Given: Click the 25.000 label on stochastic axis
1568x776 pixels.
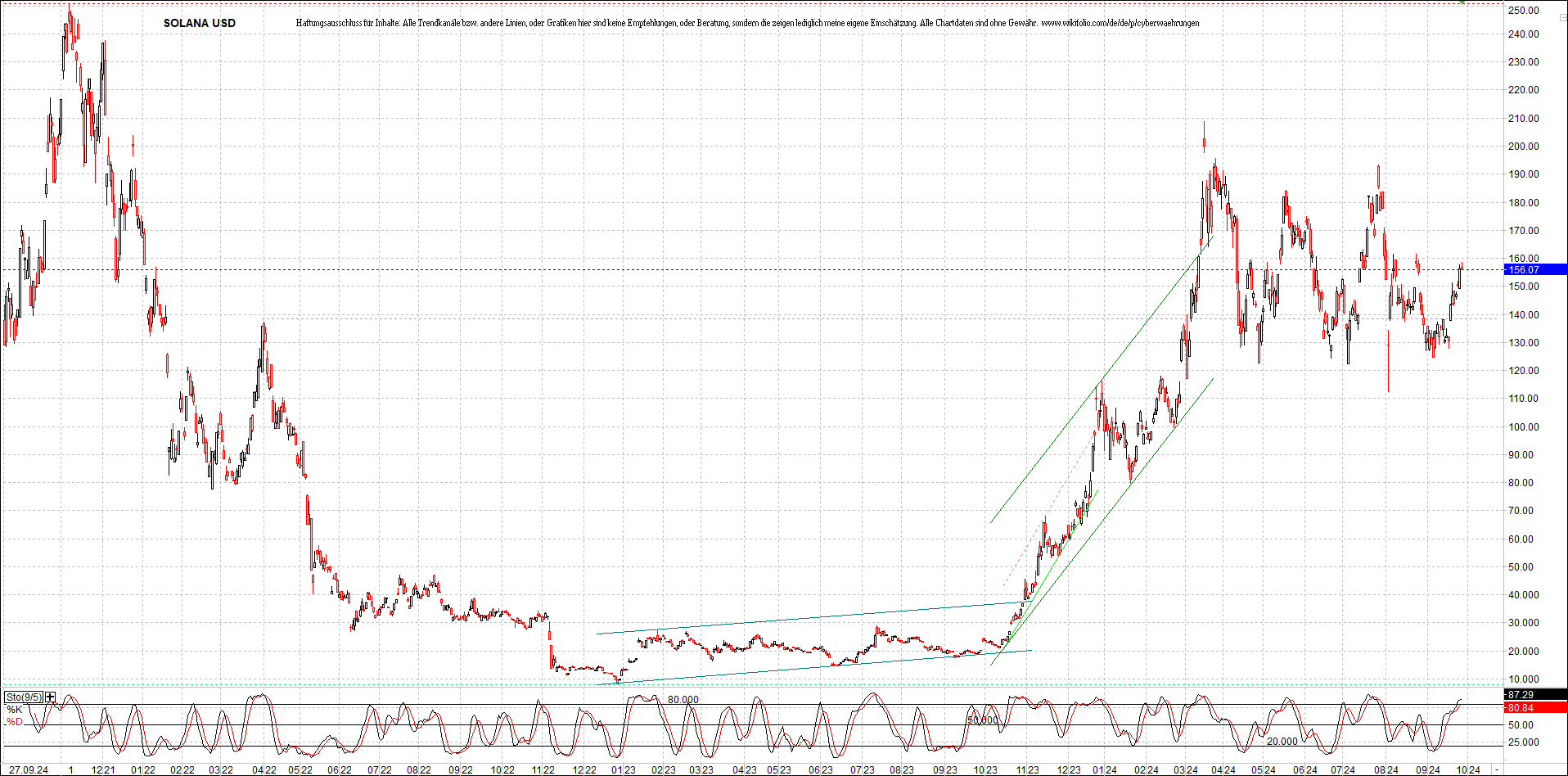Looking at the screenshot, I should coord(1524,742).
